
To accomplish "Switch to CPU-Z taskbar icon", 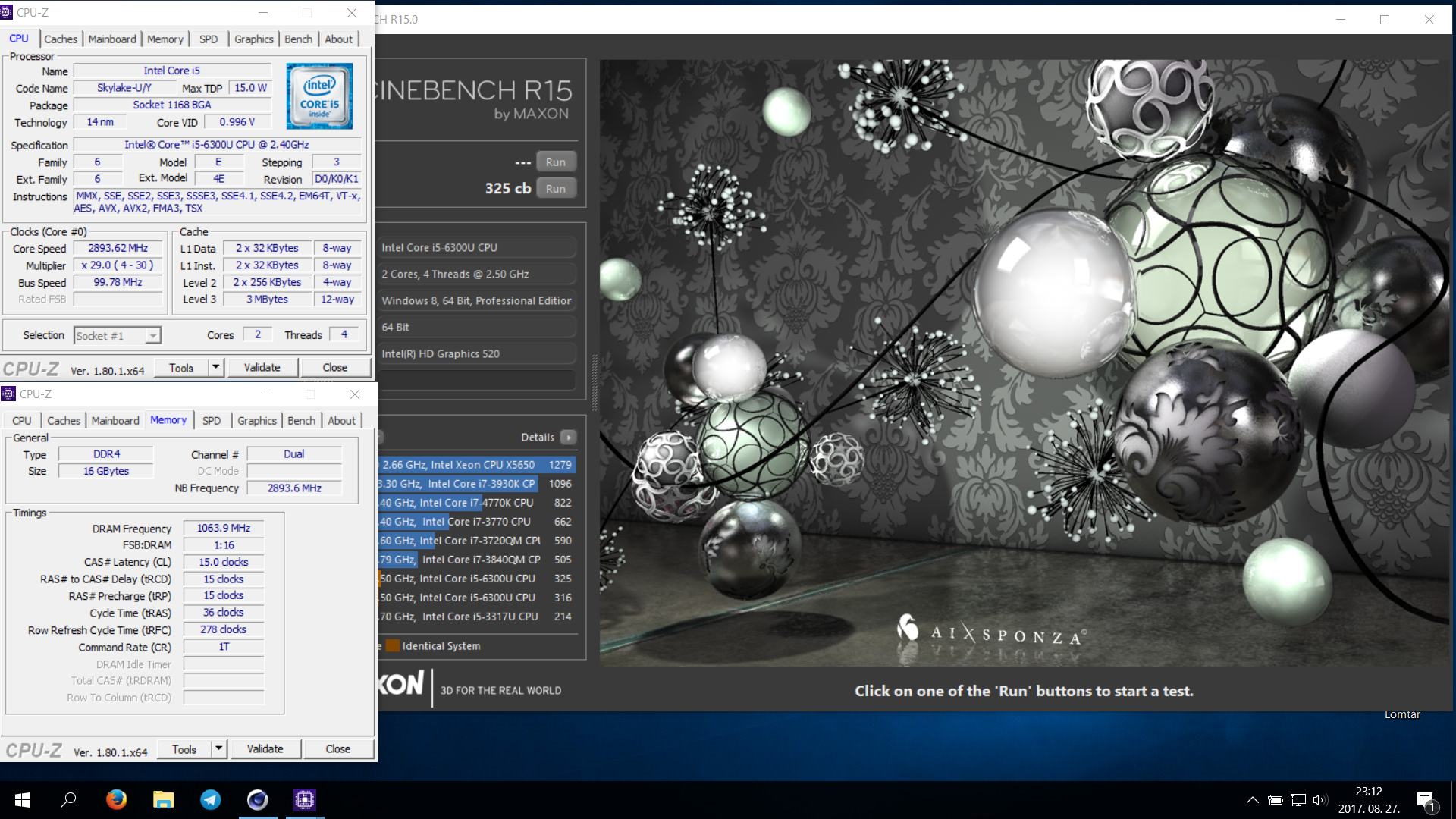I will (304, 799).
